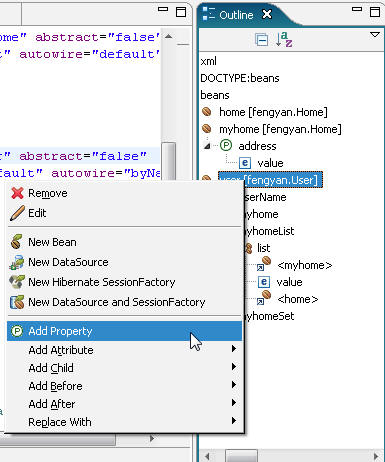Maximize the Outline panel
Screen dimensions: 385x462
pyautogui.click(x=375, y=12)
